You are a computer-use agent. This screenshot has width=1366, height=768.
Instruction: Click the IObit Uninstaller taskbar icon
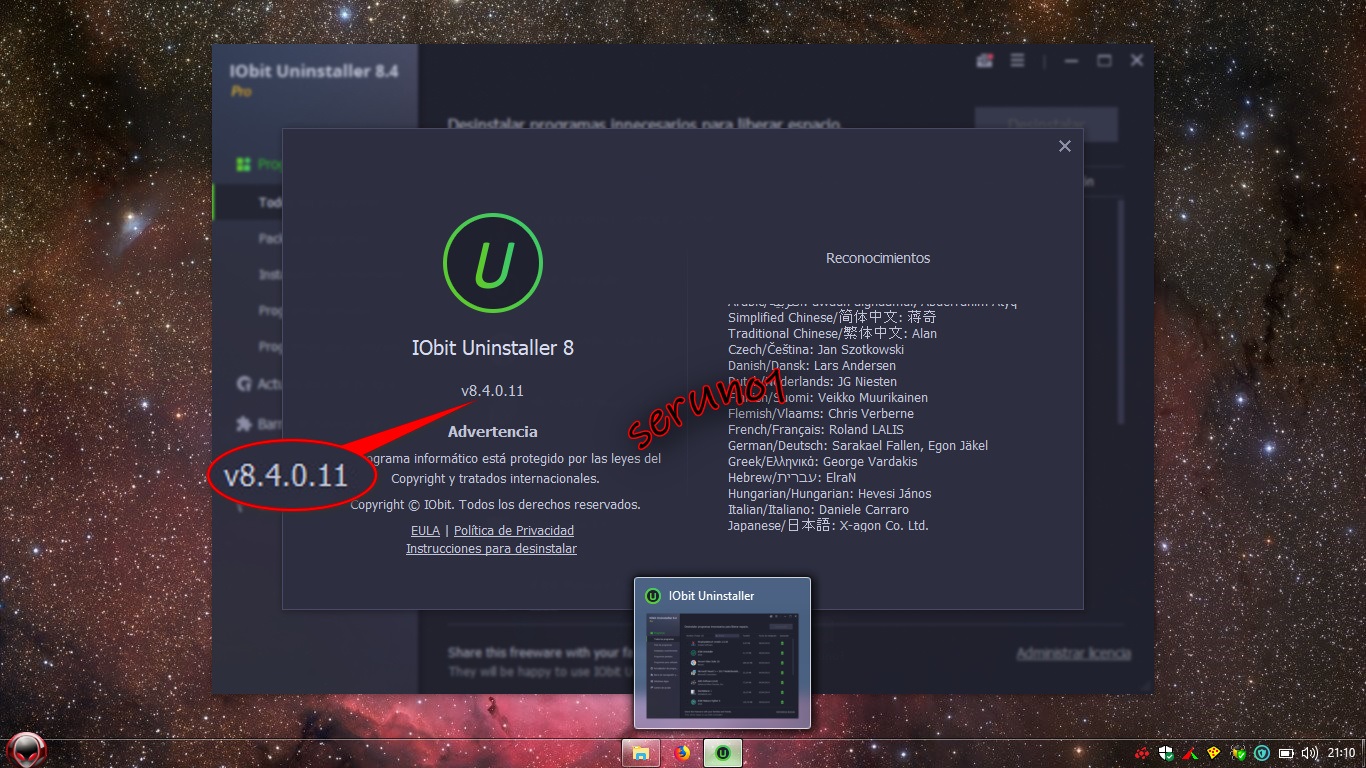tap(723, 753)
